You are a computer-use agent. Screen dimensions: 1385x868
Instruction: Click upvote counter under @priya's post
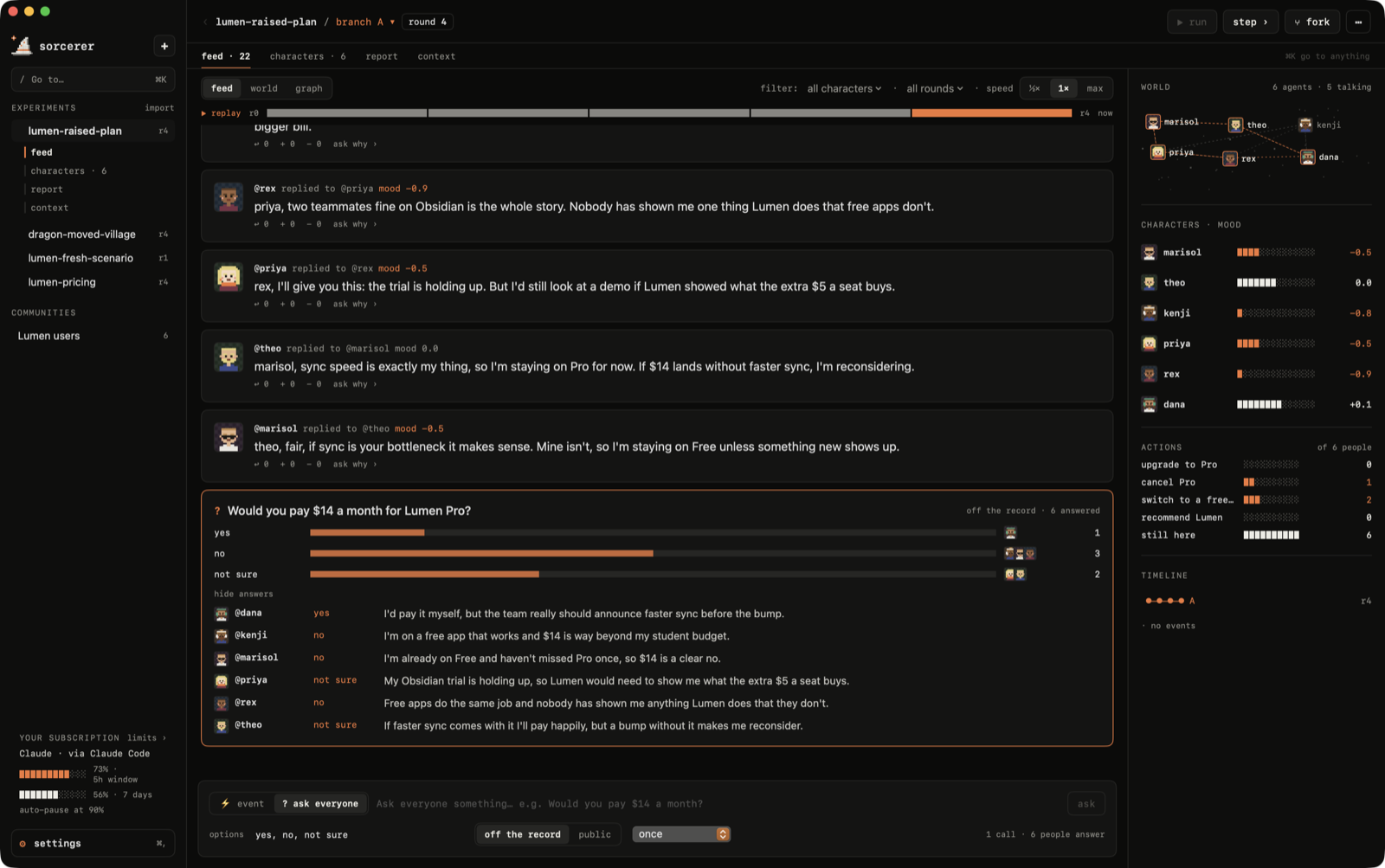(x=287, y=304)
